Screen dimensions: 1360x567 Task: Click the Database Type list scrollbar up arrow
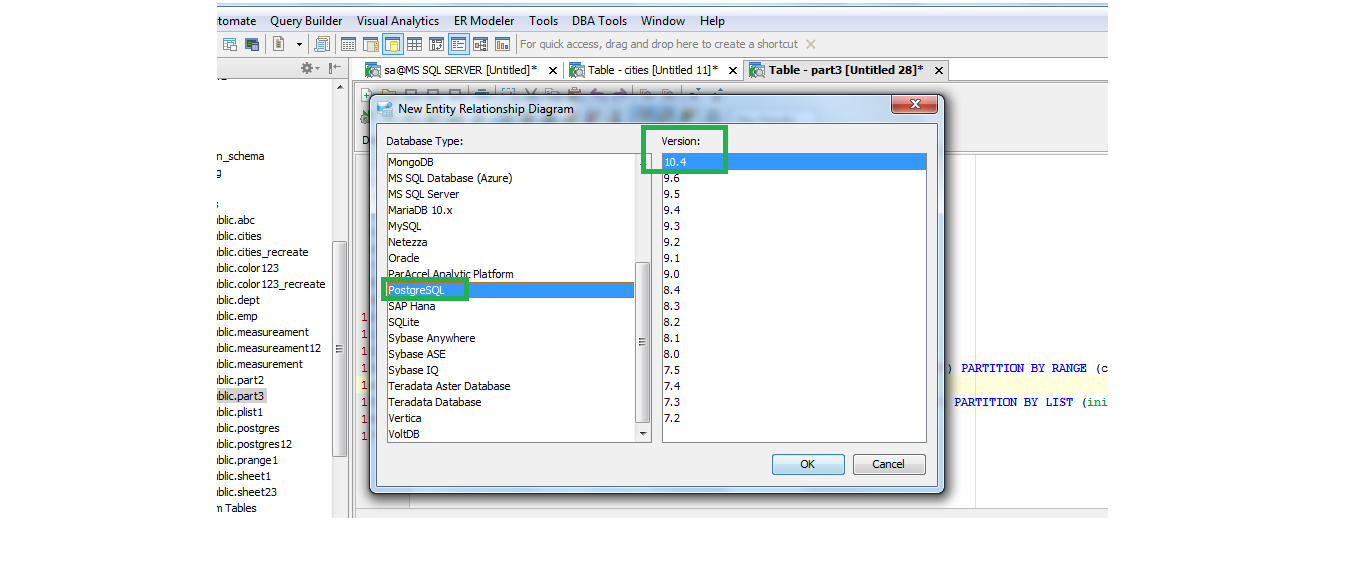[643, 162]
